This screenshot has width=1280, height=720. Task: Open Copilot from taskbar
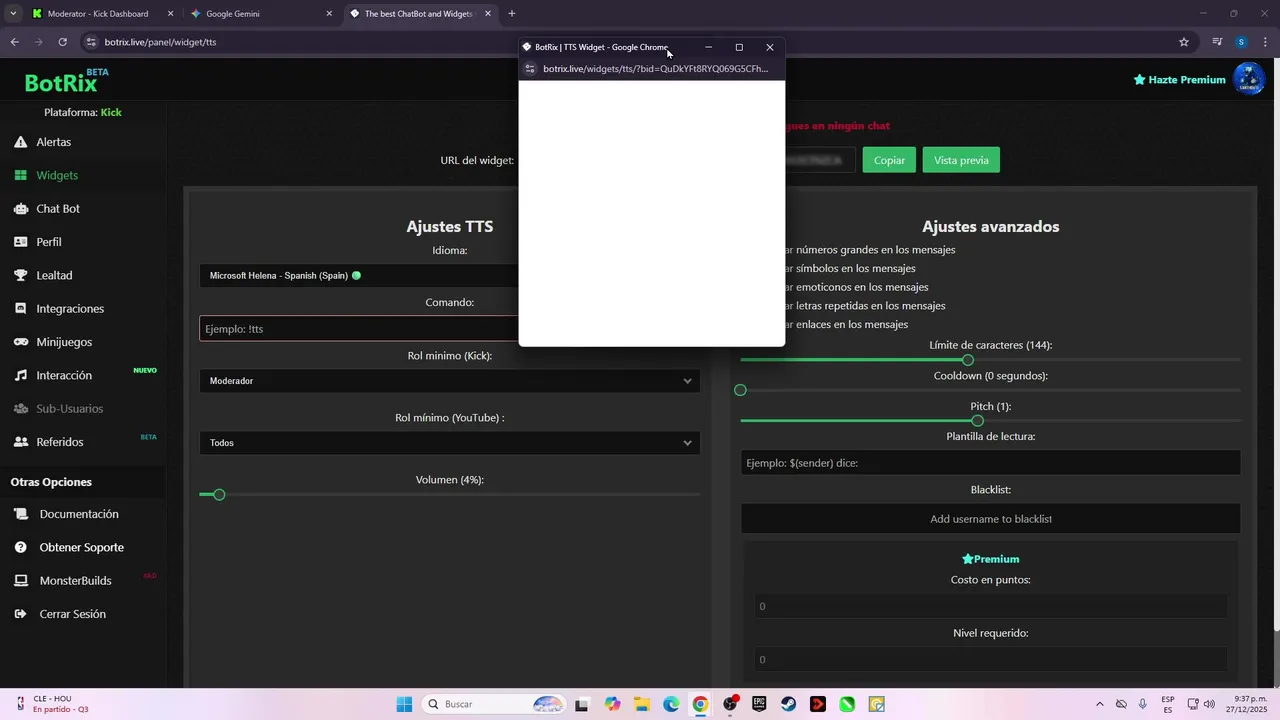612,704
